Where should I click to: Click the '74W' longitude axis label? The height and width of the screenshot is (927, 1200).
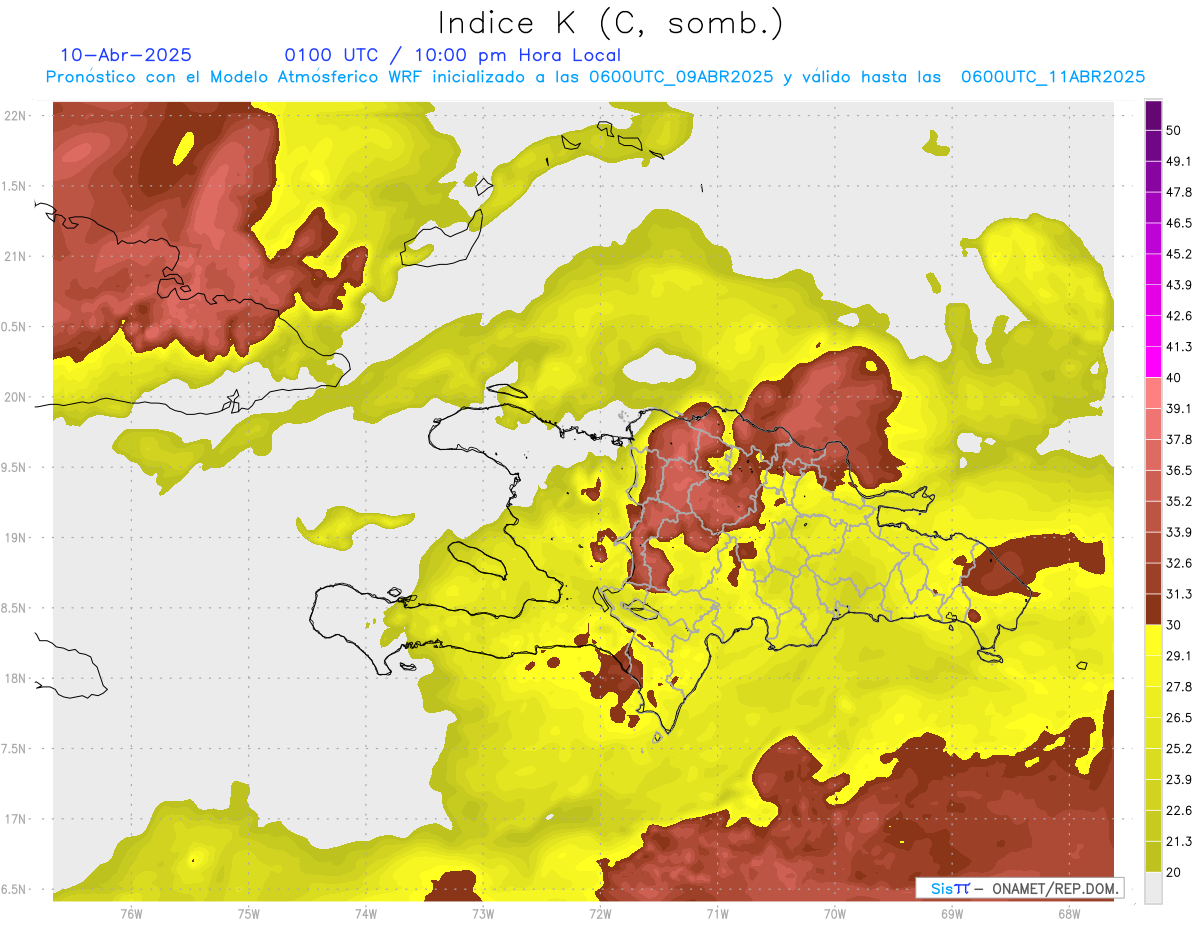365,913
